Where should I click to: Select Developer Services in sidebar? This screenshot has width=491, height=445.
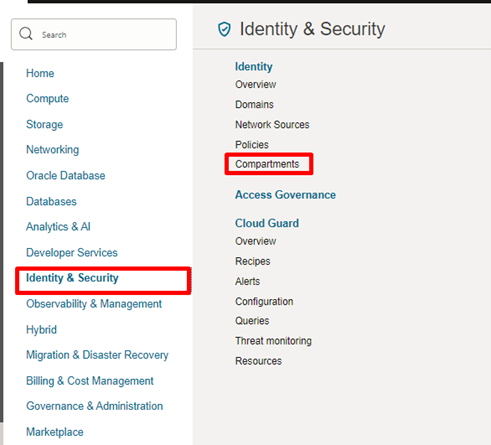[x=72, y=253]
